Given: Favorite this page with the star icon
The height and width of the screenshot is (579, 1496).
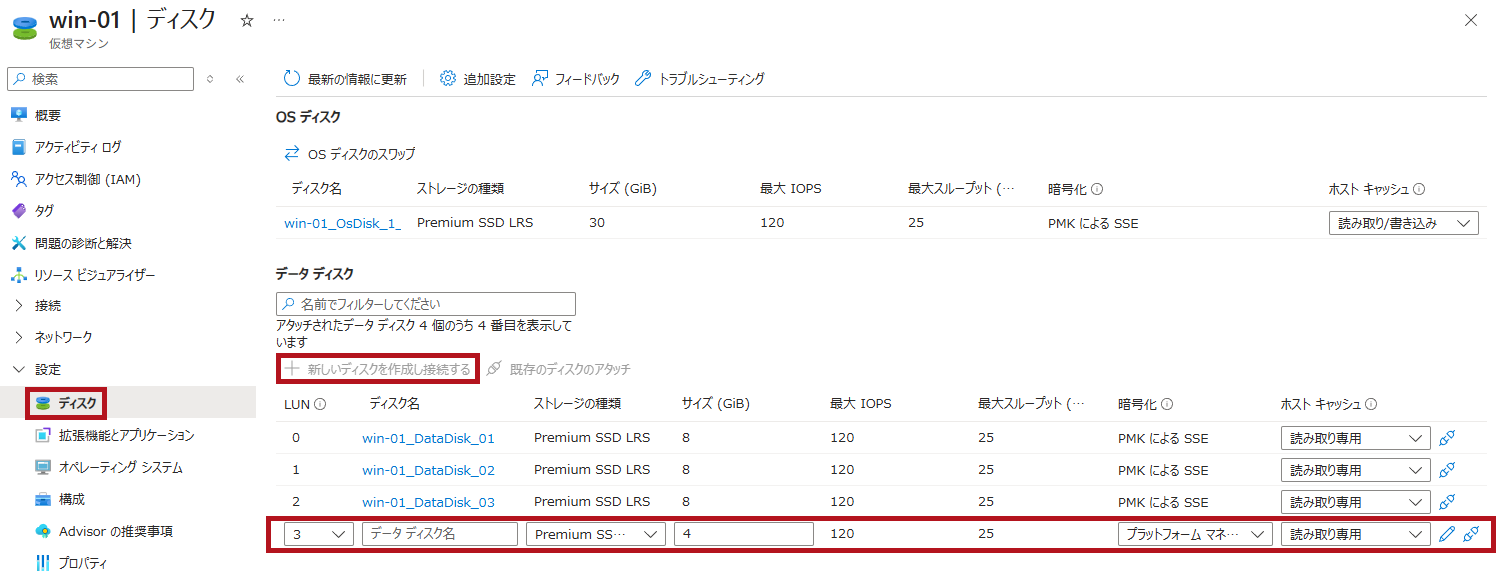Looking at the screenshot, I should (x=247, y=21).
